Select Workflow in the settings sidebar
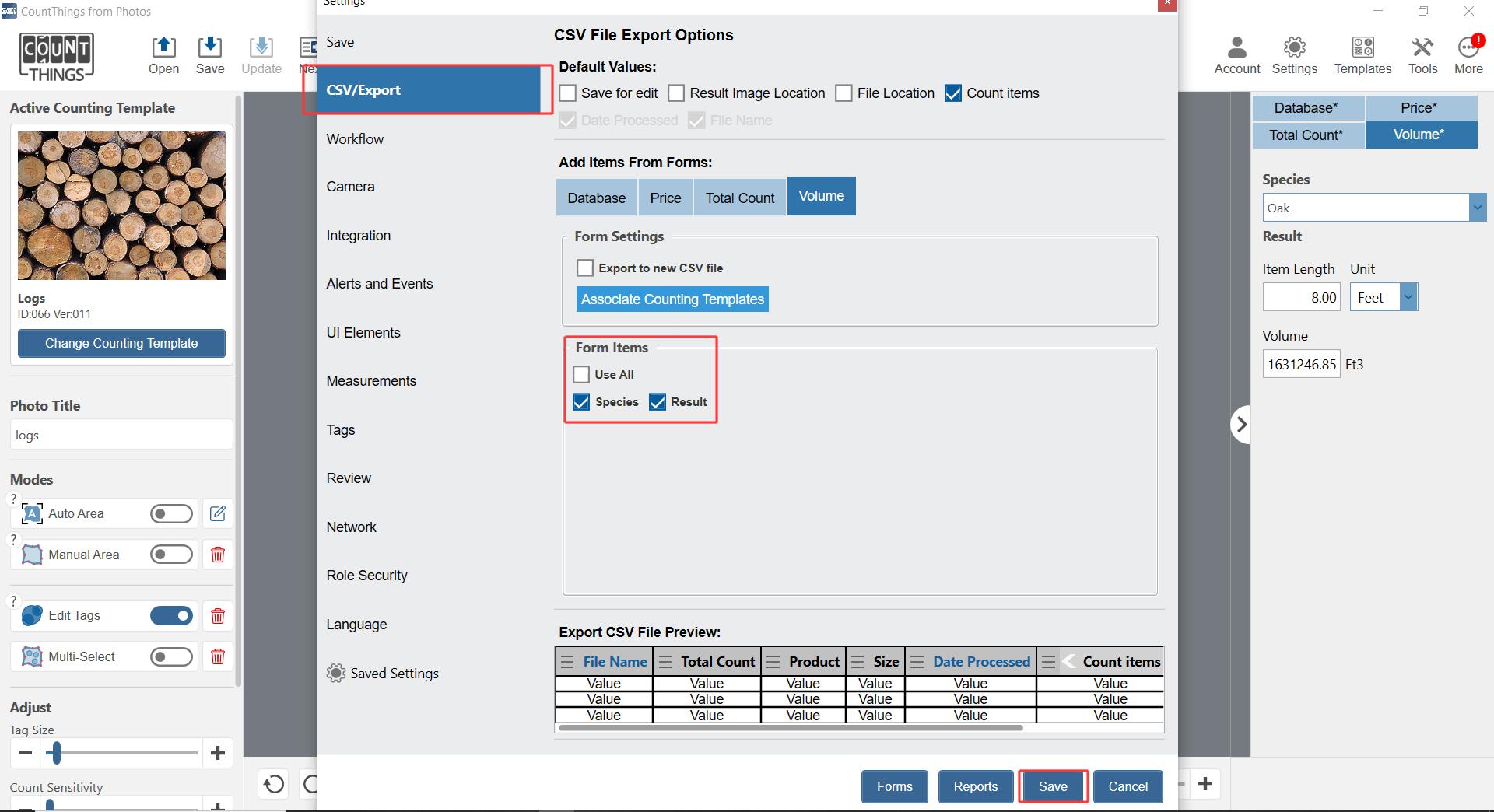The height and width of the screenshot is (812, 1494). [x=355, y=139]
